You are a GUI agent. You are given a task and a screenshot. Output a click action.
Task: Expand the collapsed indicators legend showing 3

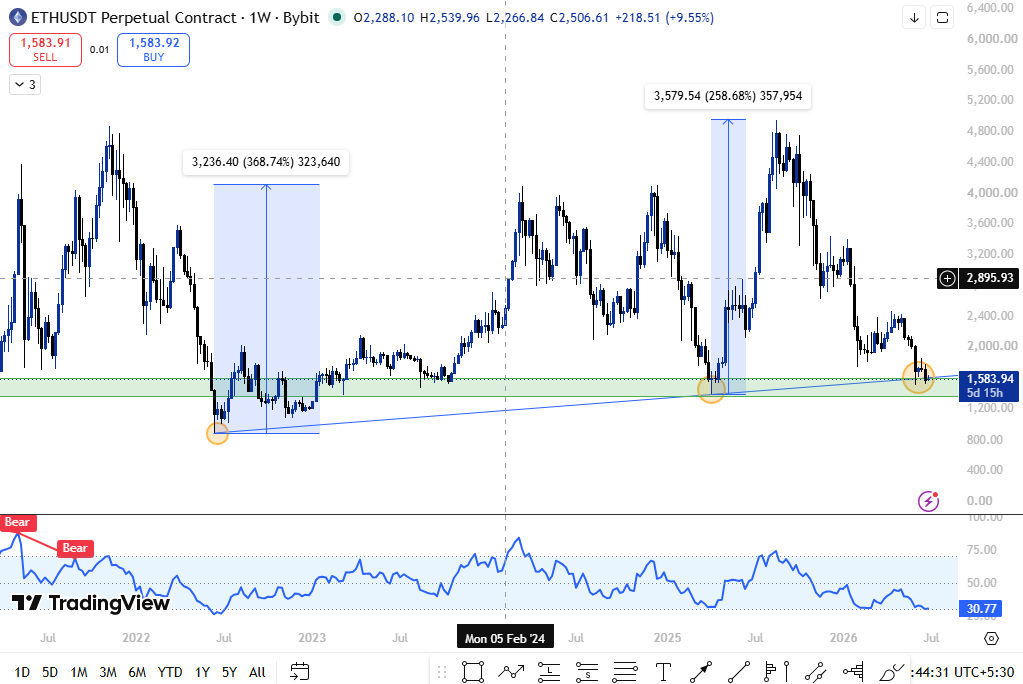[x=25, y=85]
